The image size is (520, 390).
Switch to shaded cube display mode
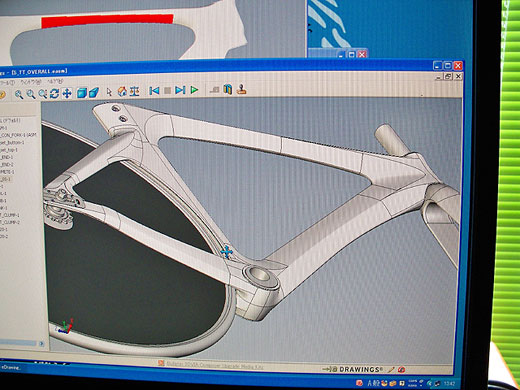tap(82, 93)
